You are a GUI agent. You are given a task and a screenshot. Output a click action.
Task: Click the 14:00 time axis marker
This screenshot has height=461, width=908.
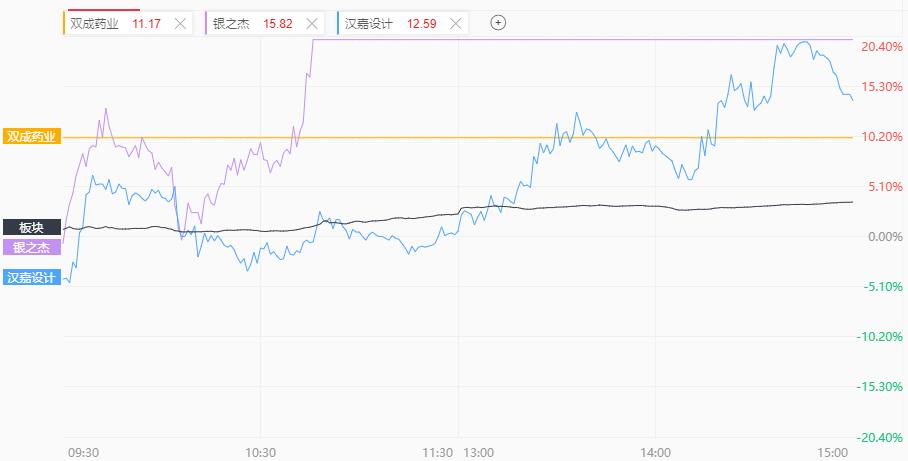pos(656,452)
